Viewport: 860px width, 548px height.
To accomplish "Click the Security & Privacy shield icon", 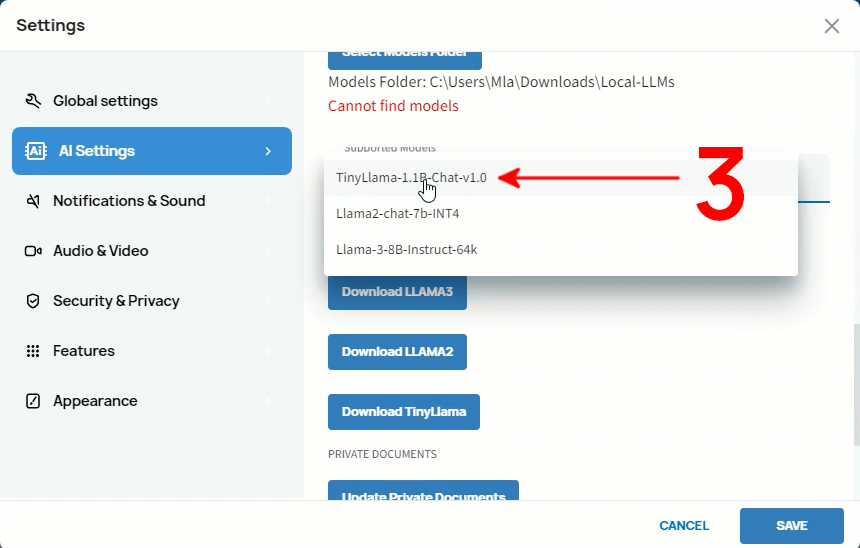I will tap(33, 301).
